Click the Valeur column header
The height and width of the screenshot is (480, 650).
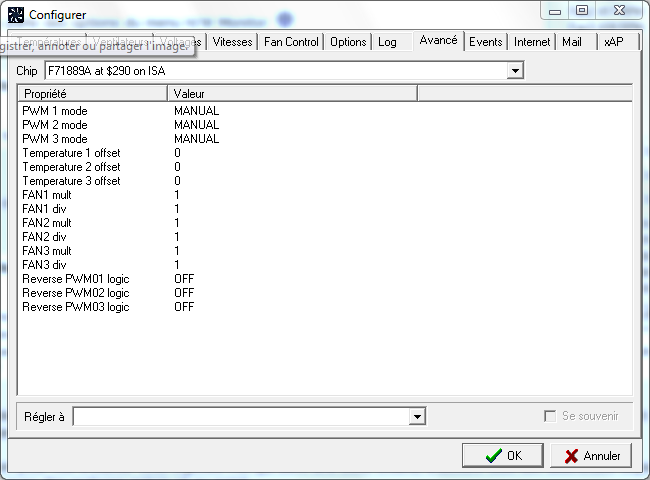(293, 93)
